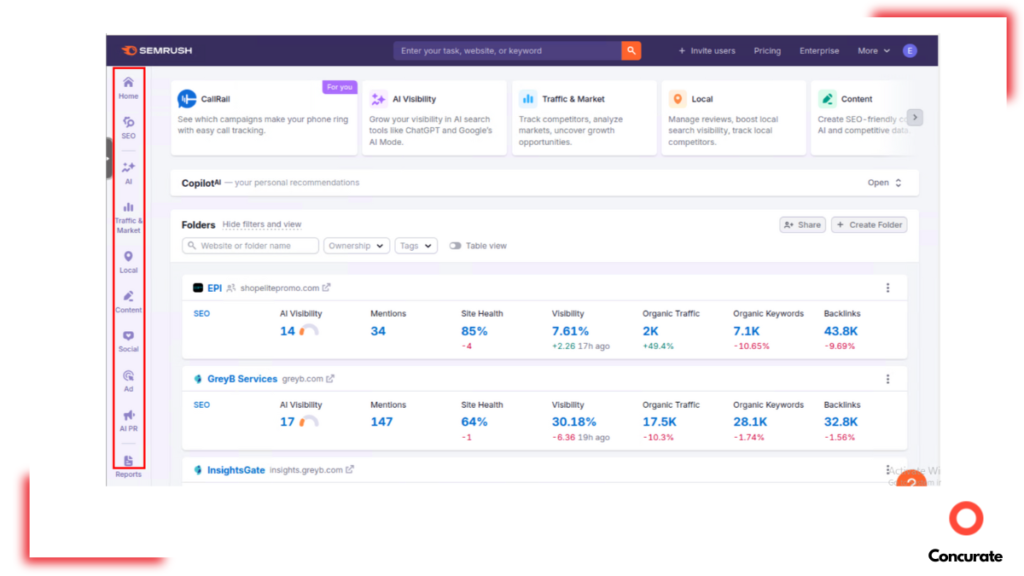
Task: Open the AI PR section
Action: point(128,421)
